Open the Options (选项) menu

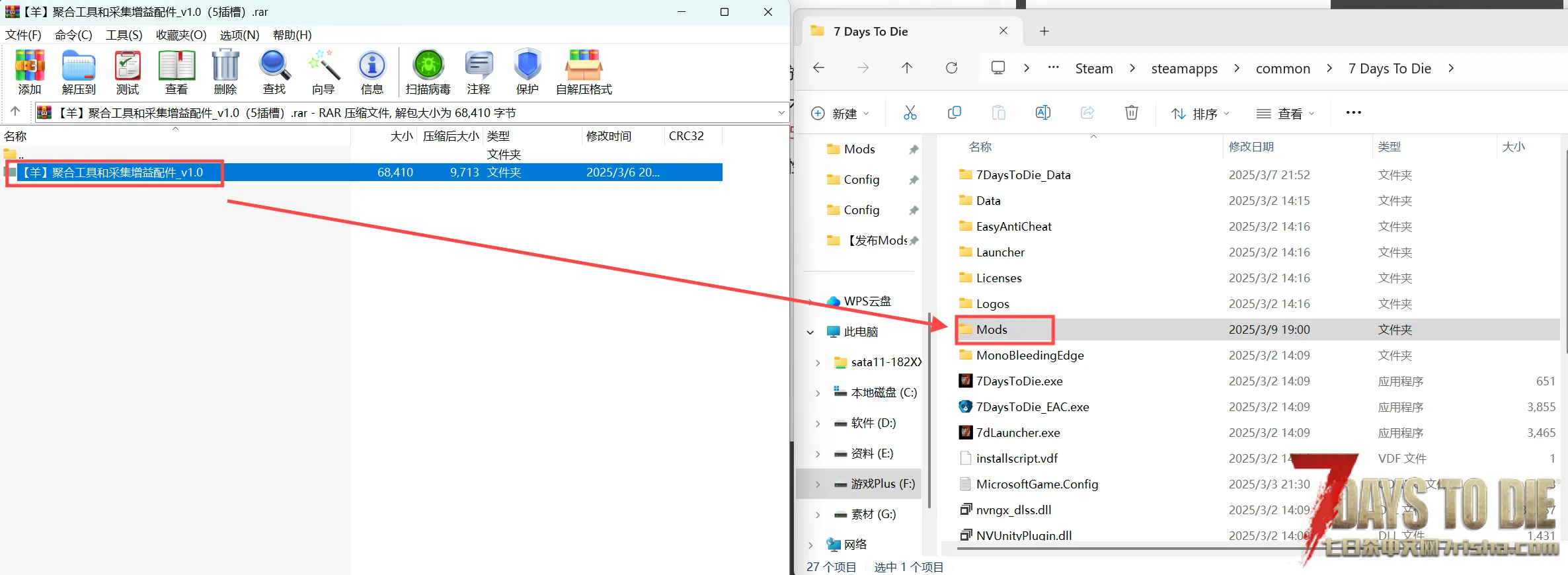[x=239, y=35]
